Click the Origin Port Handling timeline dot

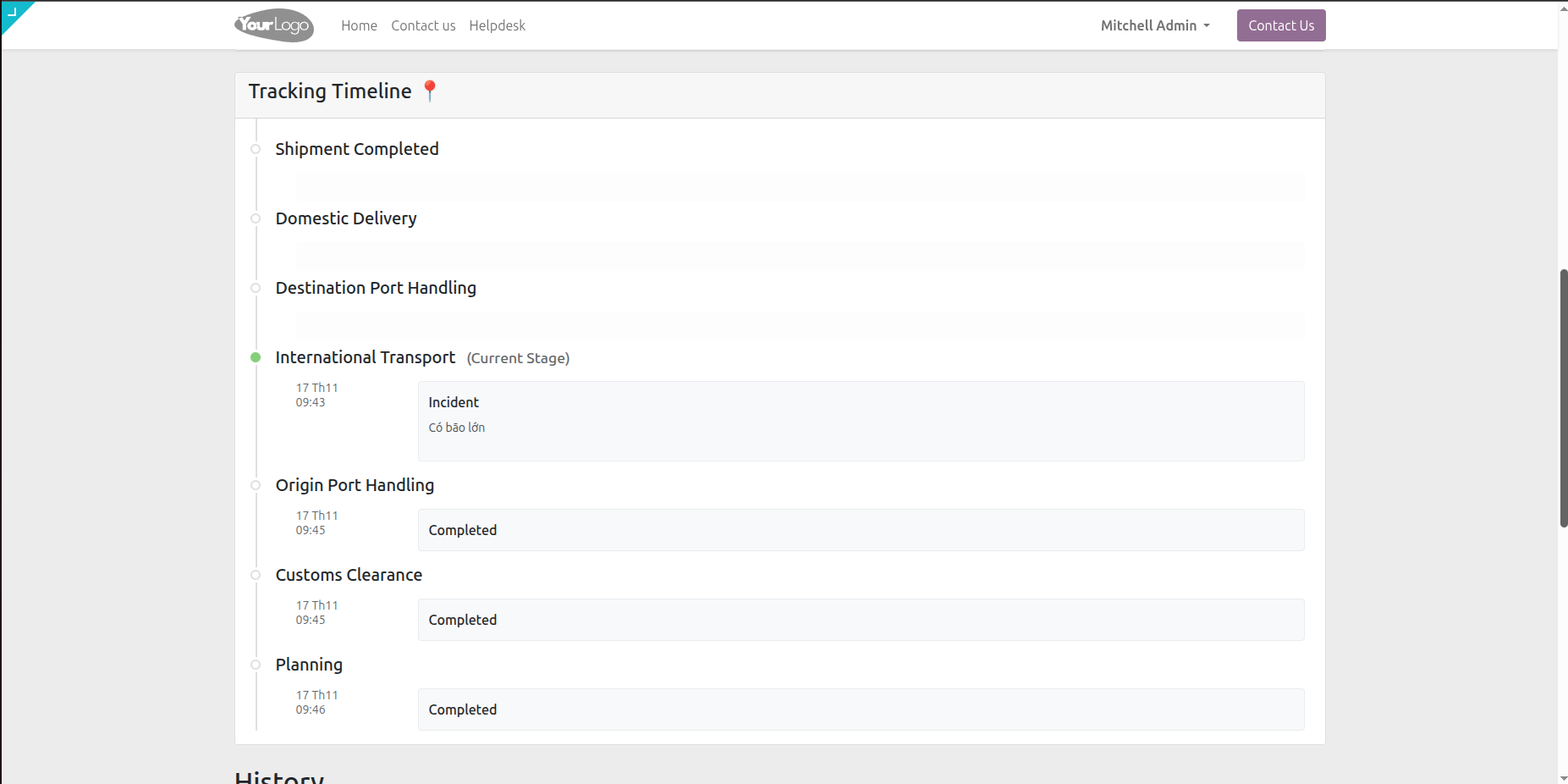(255, 485)
